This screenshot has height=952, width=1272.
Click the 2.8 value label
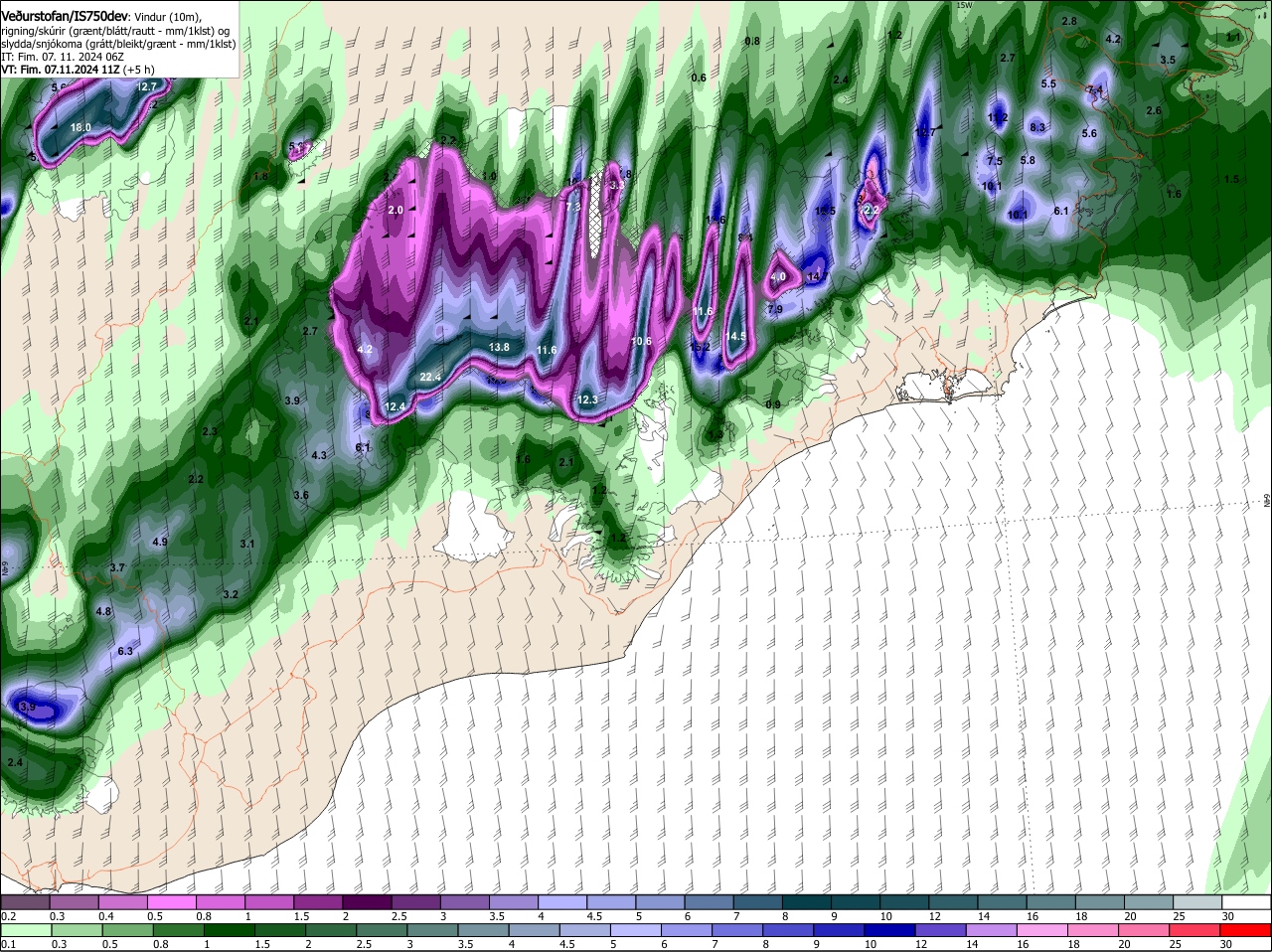click(x=1069, y=21)
